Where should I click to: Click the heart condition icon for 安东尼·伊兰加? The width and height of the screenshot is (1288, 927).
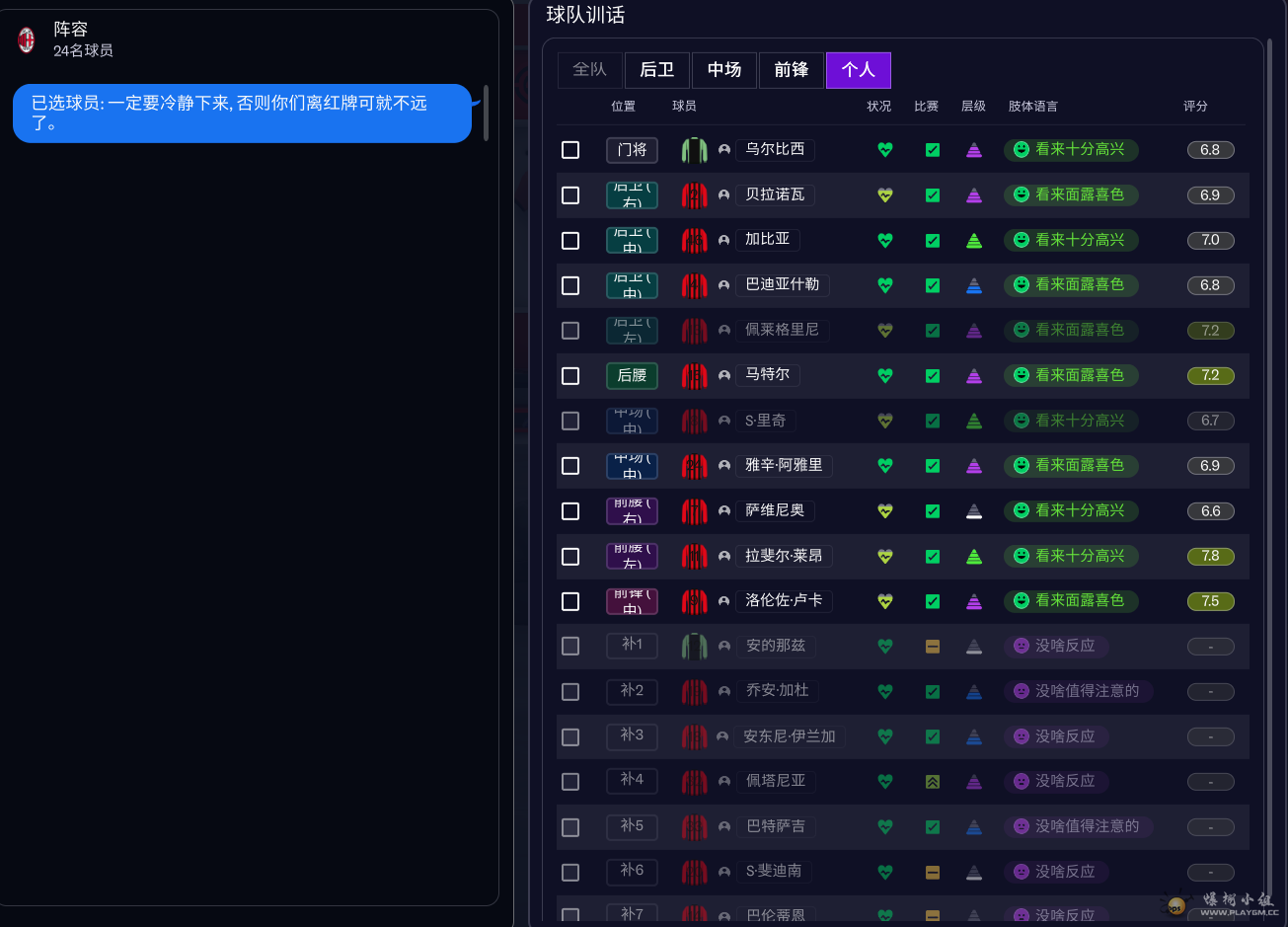[x=884, y=736]
